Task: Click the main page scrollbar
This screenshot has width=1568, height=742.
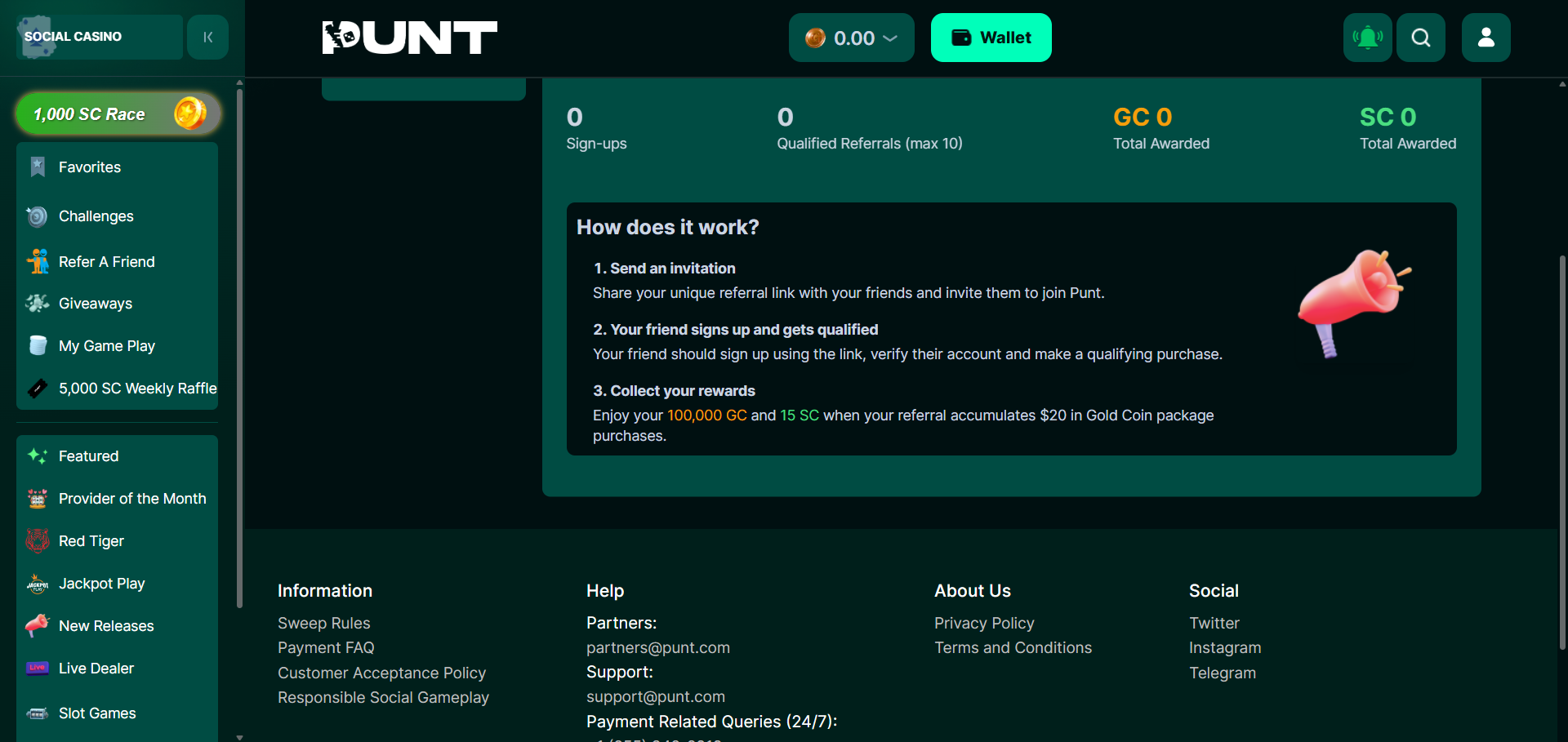Action: point(1562,453)
